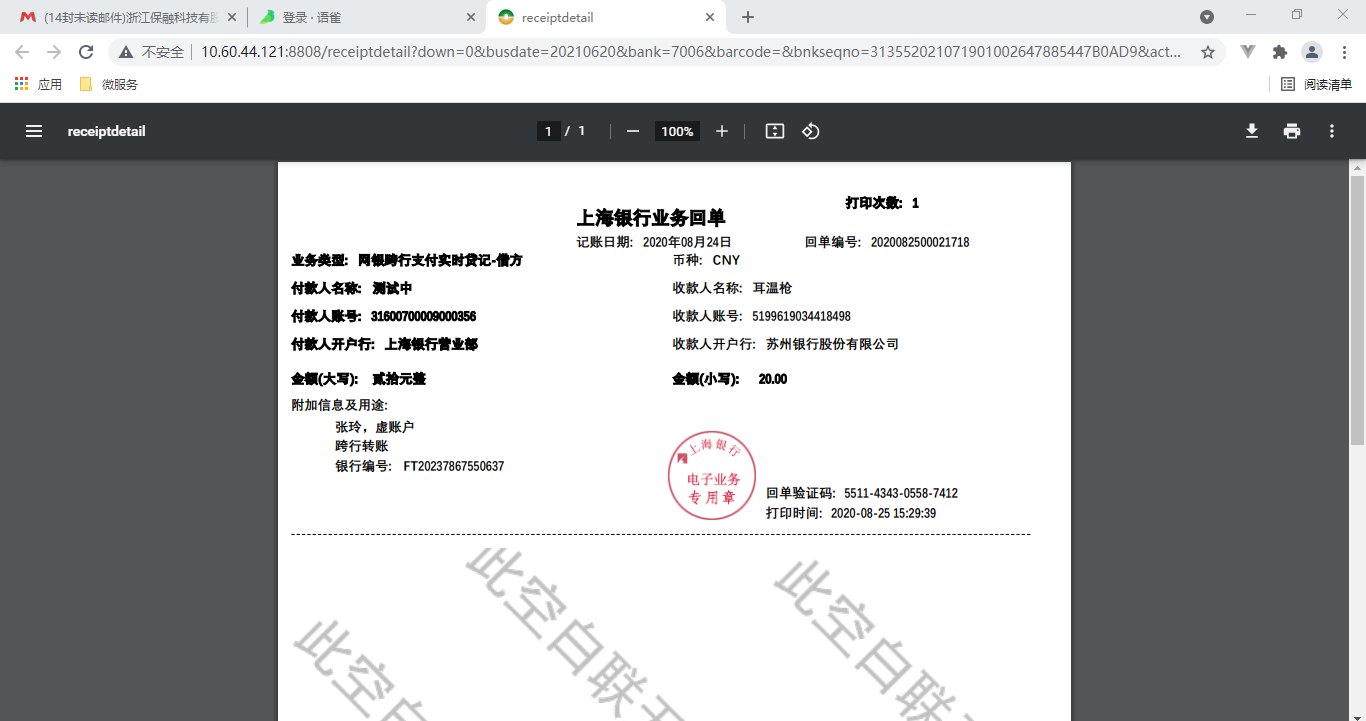
Task: Close the 登录 · 语雀 tab
Action: point(472,17)
